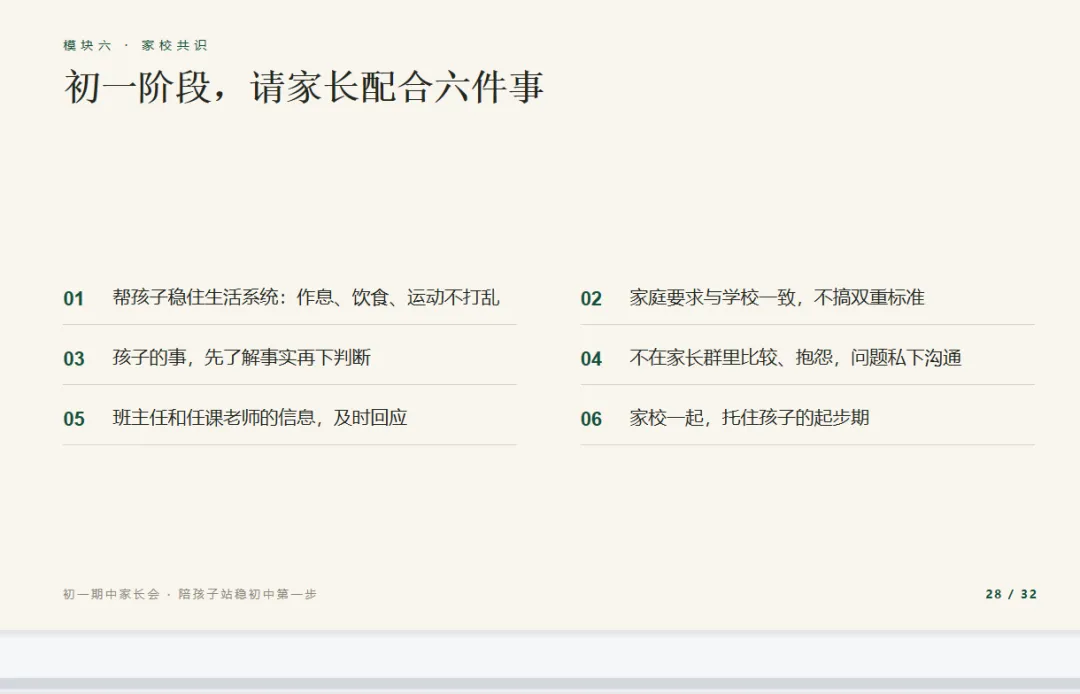Select item number 06
The image size is (1080, 694).
click(591, 419)
